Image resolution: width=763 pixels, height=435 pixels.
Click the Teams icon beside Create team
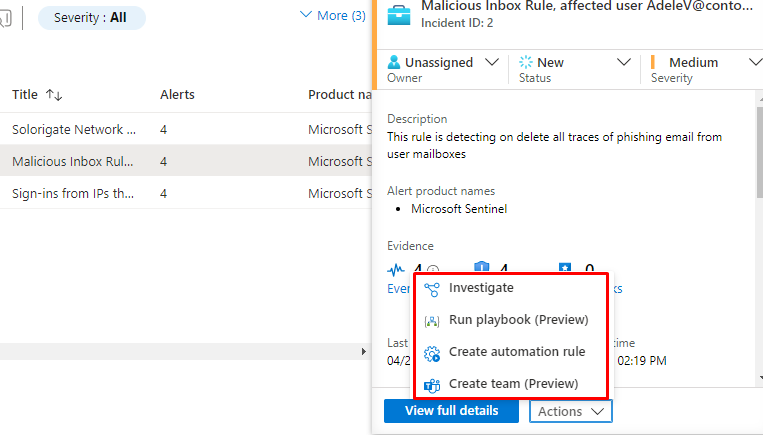(432, 385)
